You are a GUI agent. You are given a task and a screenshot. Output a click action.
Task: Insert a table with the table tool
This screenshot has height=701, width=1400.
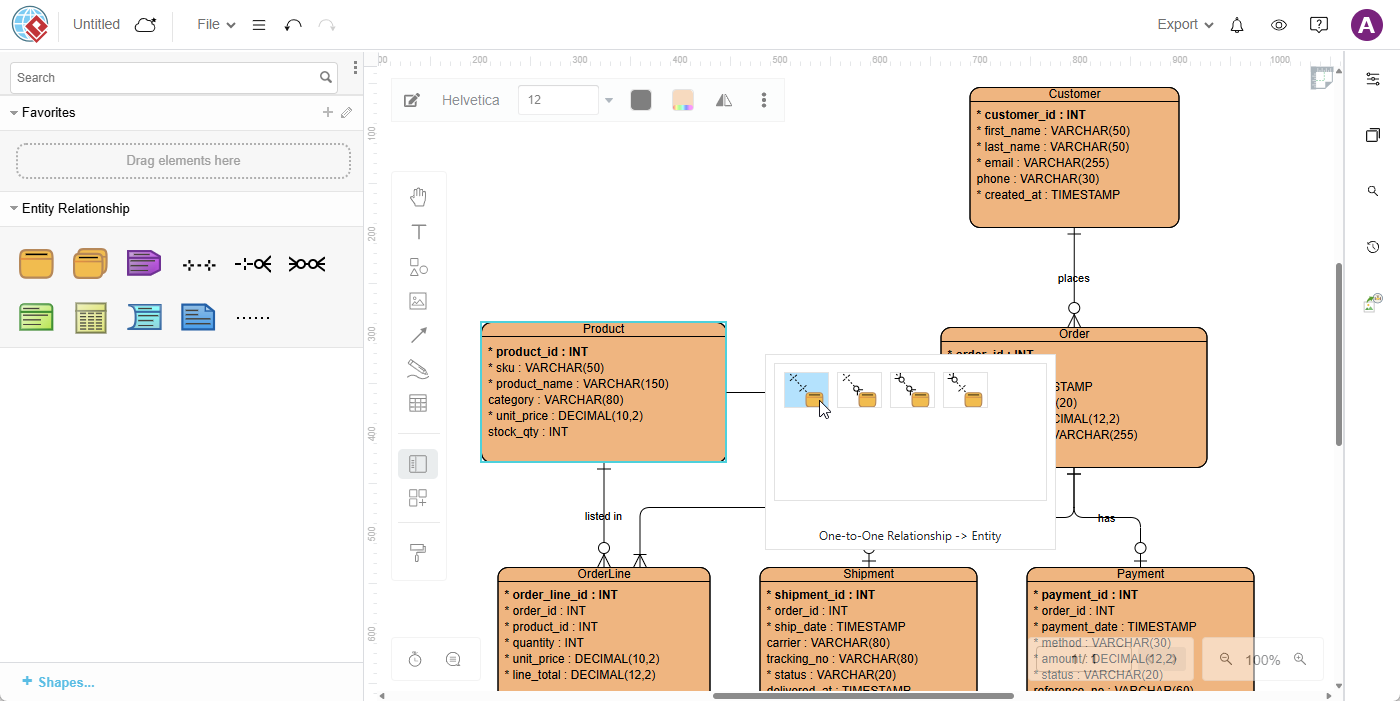click(x=418, y=404)
